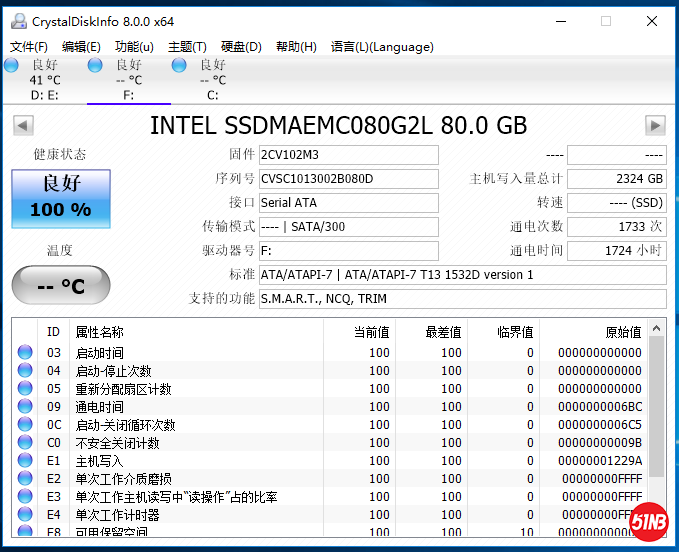
Task: Open the 语言(L)(Language) menu
Action: tap(382, 47)
